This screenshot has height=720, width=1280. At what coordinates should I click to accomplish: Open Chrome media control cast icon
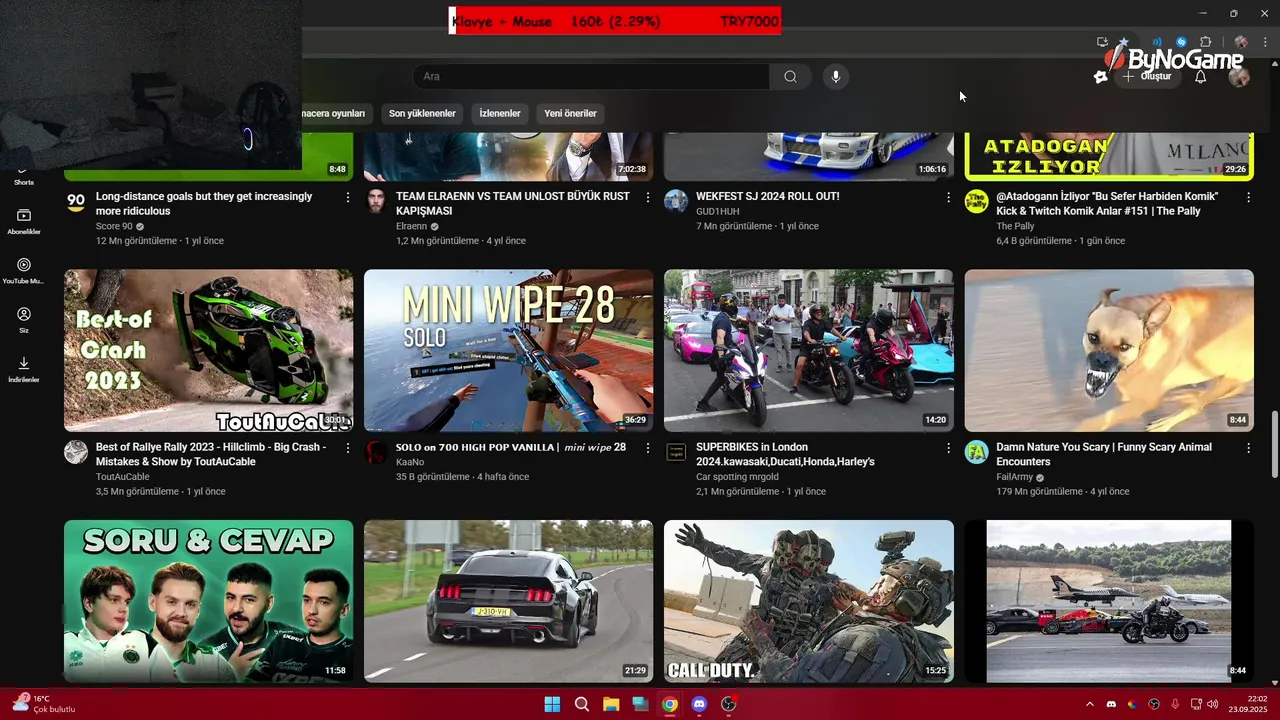1157,42
